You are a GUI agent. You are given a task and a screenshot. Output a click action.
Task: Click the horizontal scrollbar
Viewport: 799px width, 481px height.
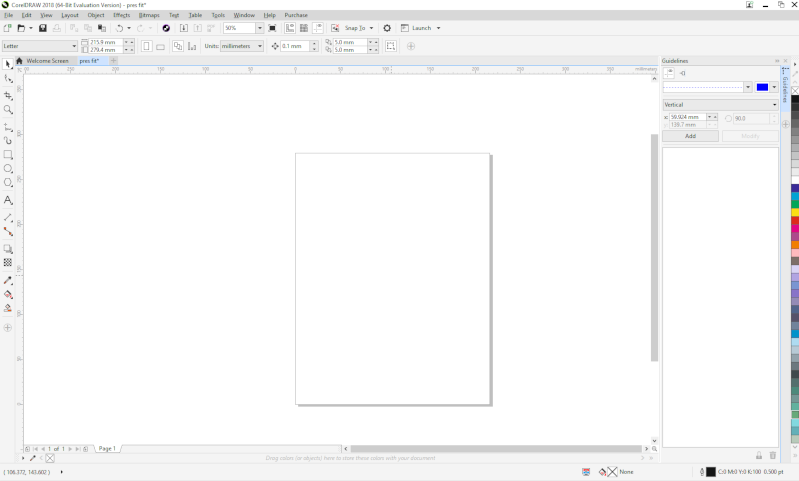[x=496, y=449]
